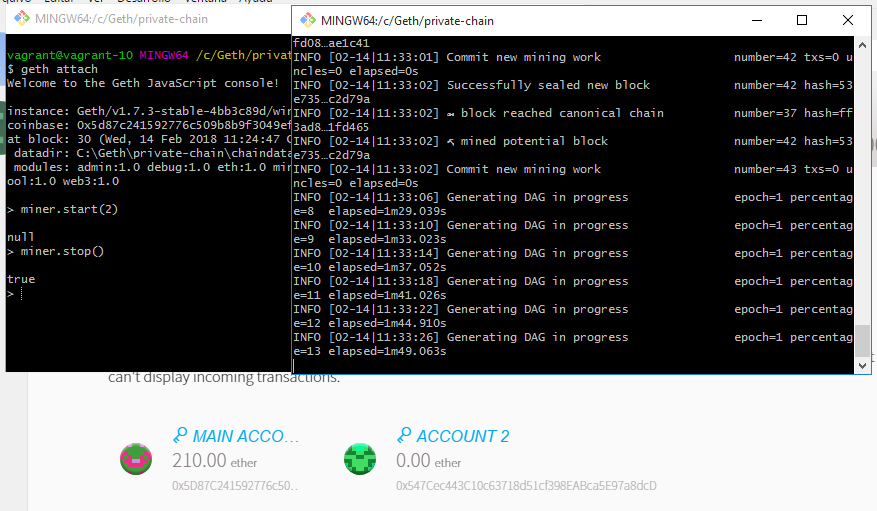
Task: Close the front MINGW64 terminal window
Action: click(847, 21)
